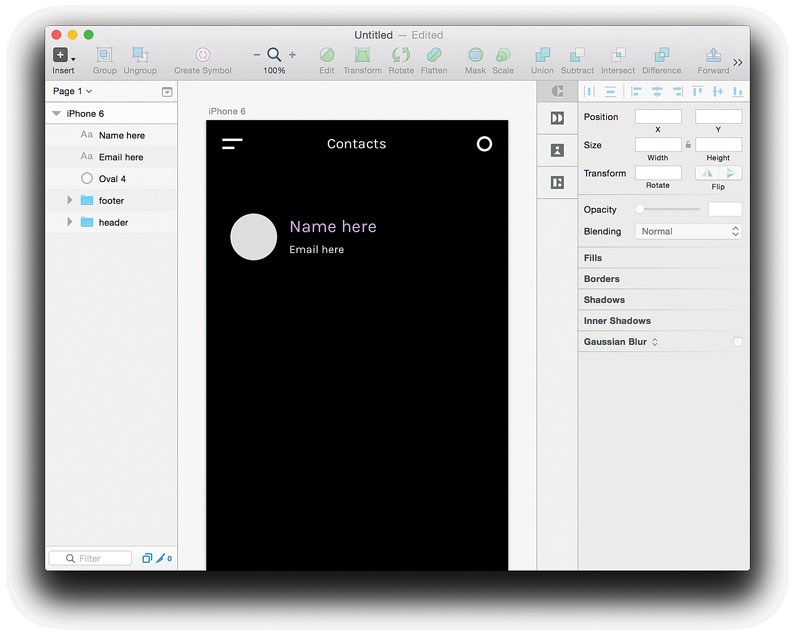This screenshot has height=635, width=795.
Task: Click the Position Y field
Action: point(718,117)
